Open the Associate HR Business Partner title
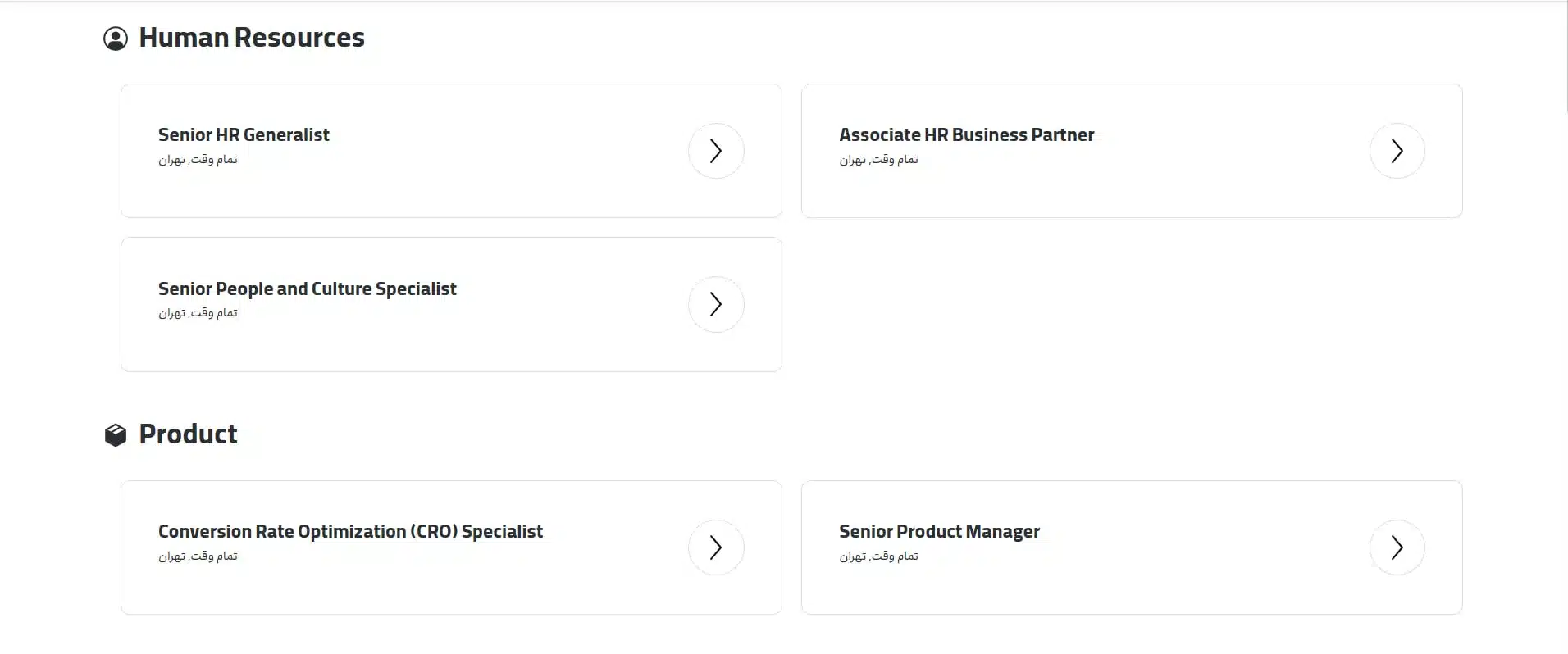The width and height of the screenshot is (1568, 654). pos(966,135)
